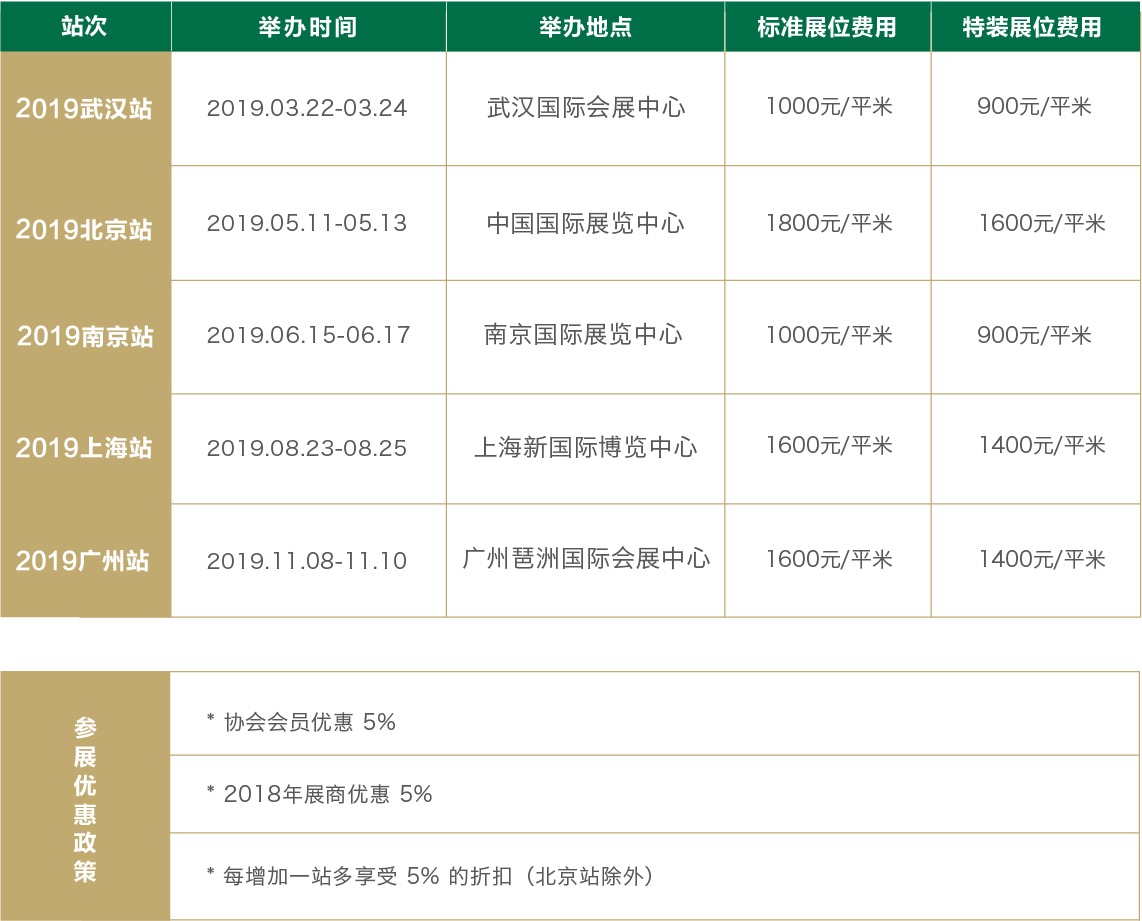Select the 上海新国际博览中心 venue cell
This screenshot has width=1142, height=921.
click(585, 447)
